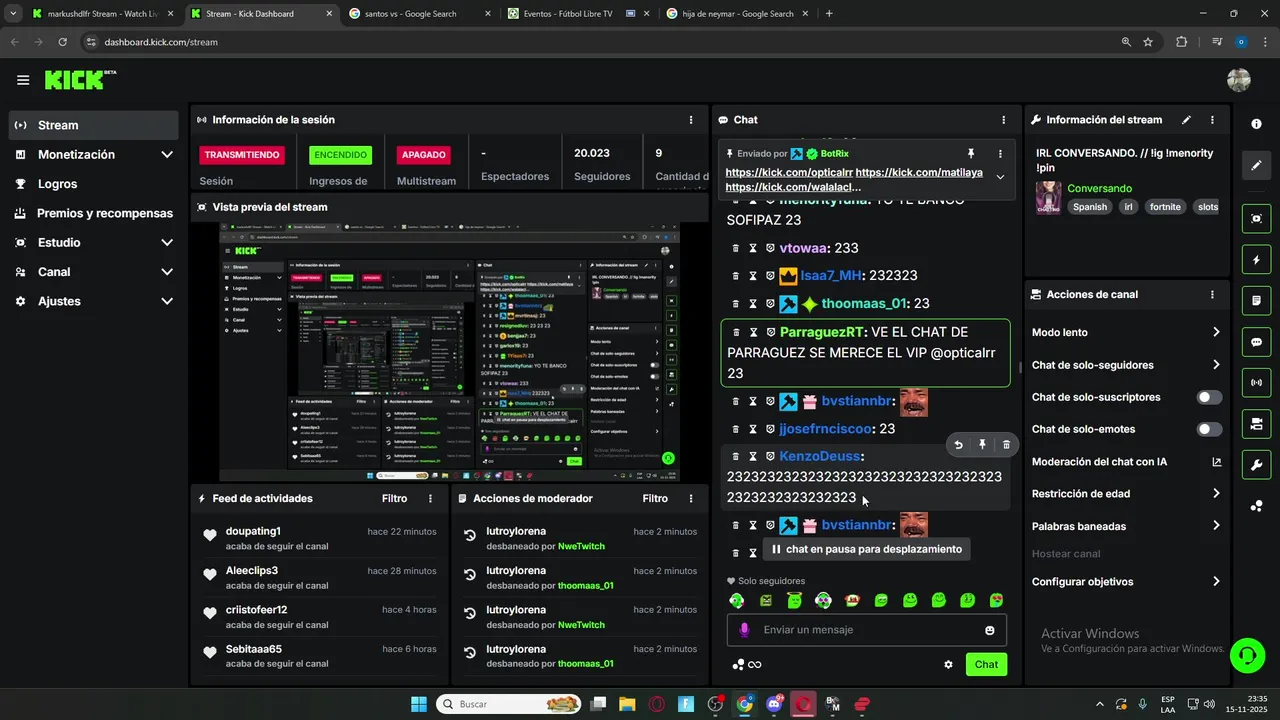Open Feed de actividades Filtro
The image size is (1280, 720).
[x=394, y=498]
